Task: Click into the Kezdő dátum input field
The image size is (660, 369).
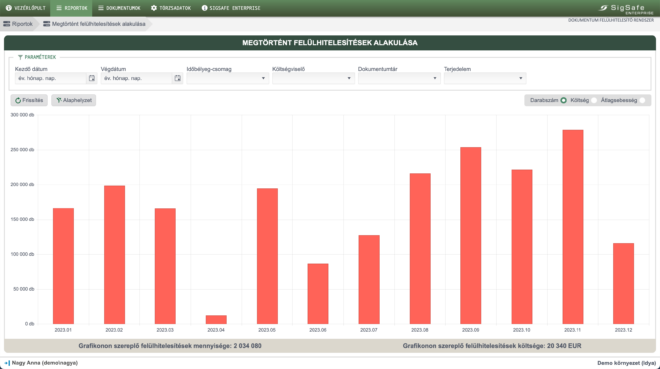Action: click(x=51, y=78)
